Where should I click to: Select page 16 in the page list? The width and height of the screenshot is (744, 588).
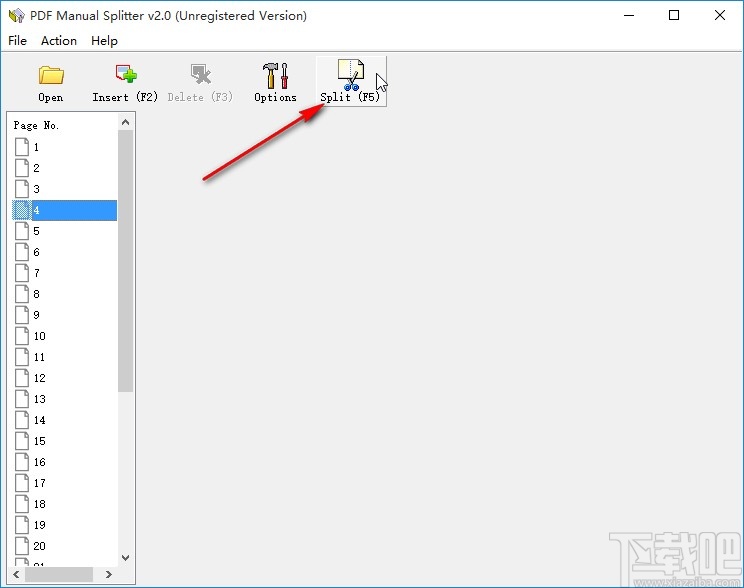65,462
